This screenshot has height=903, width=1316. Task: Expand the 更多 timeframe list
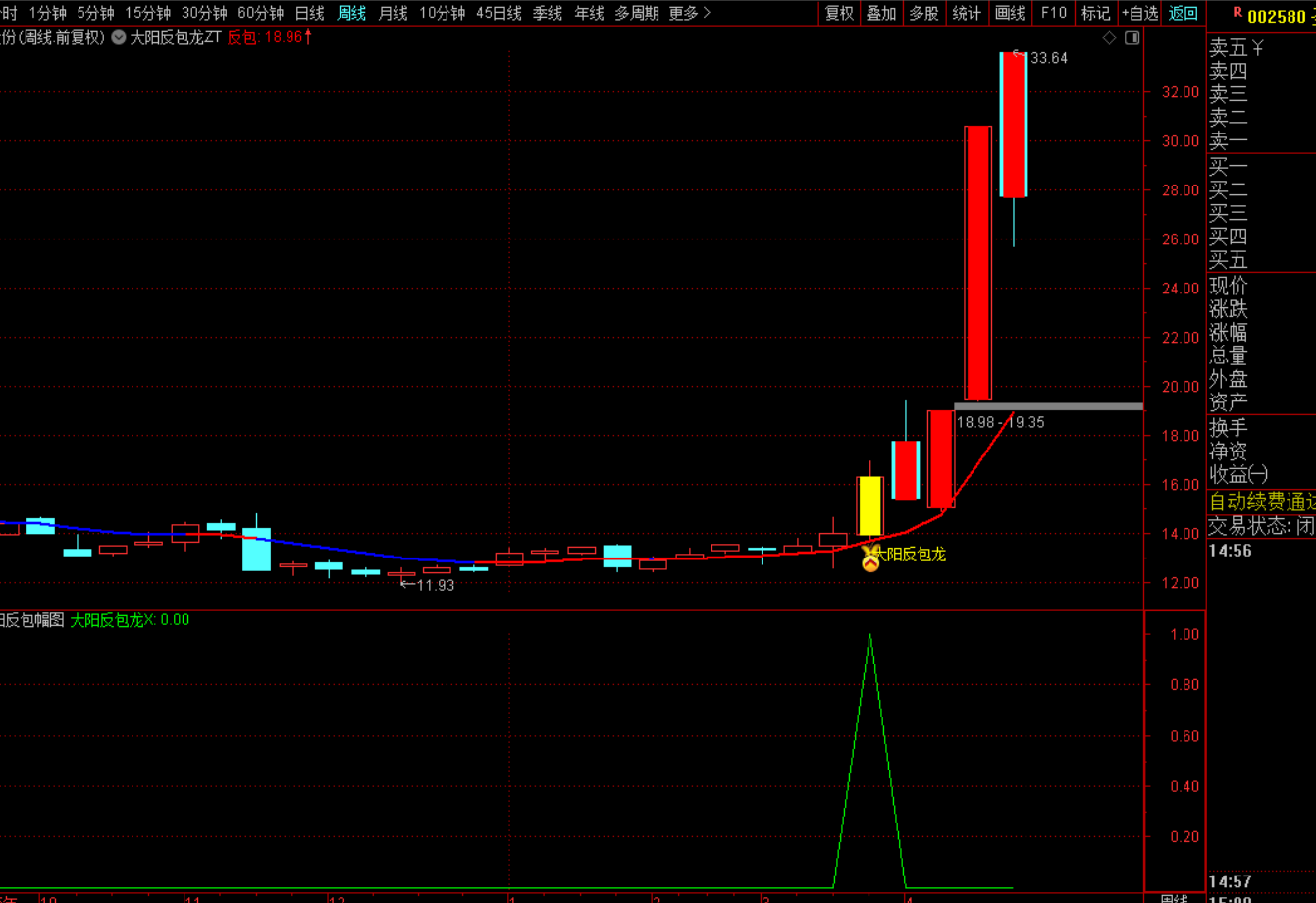coord(689,13)
